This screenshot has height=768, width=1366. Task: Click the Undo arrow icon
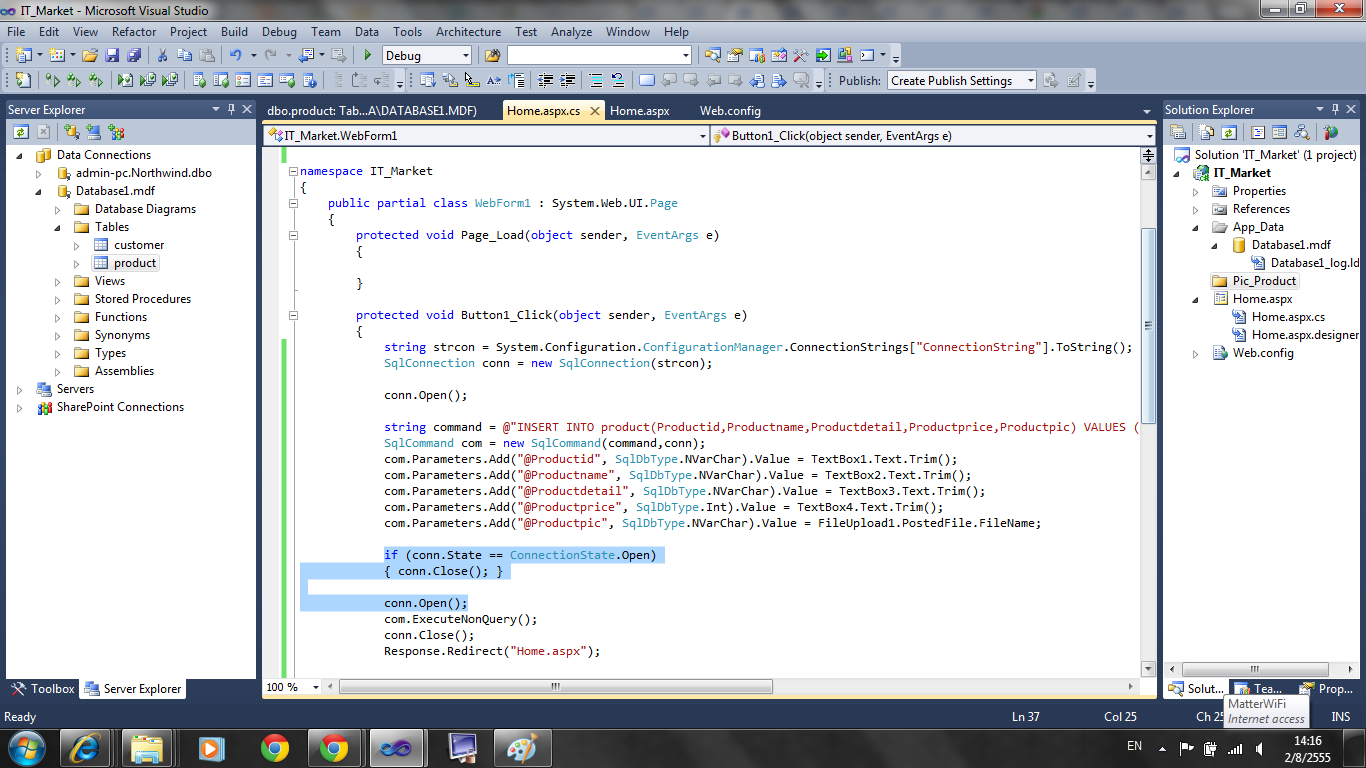(236, 55)
